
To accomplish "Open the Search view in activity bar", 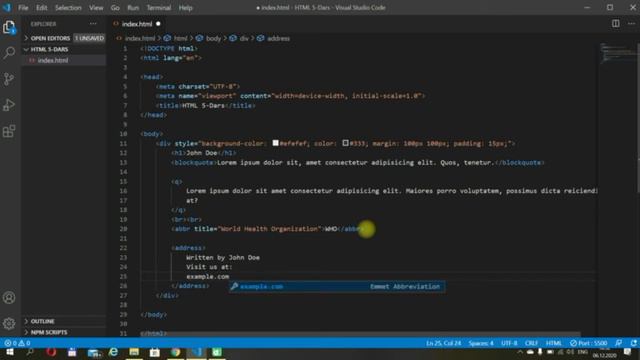I will pyautogui.click(x=9, y=53).
